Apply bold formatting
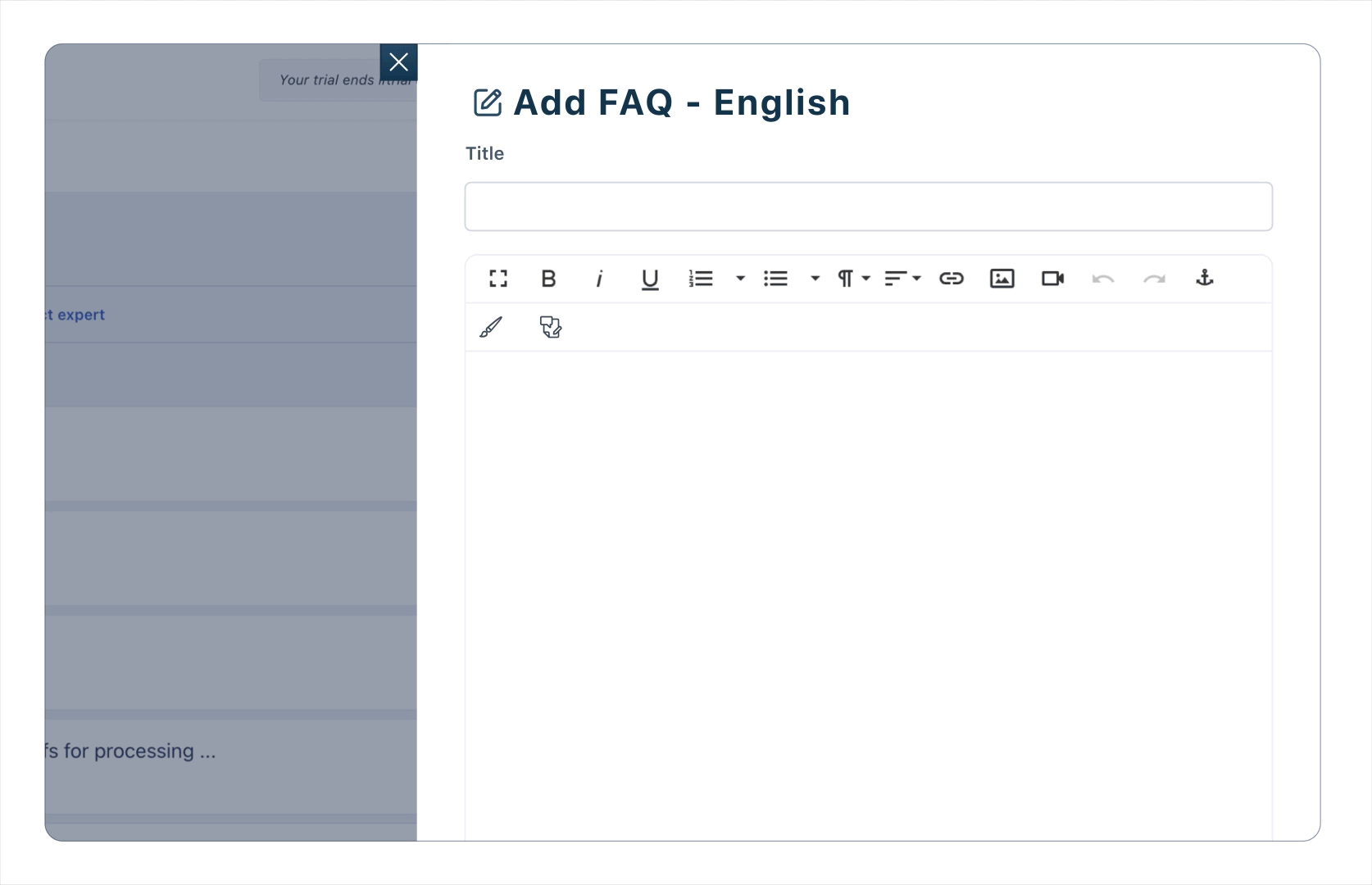Image resolution: width=1372 pixels, height=885 pixels. pyautogui.click(x=549, y=279)
